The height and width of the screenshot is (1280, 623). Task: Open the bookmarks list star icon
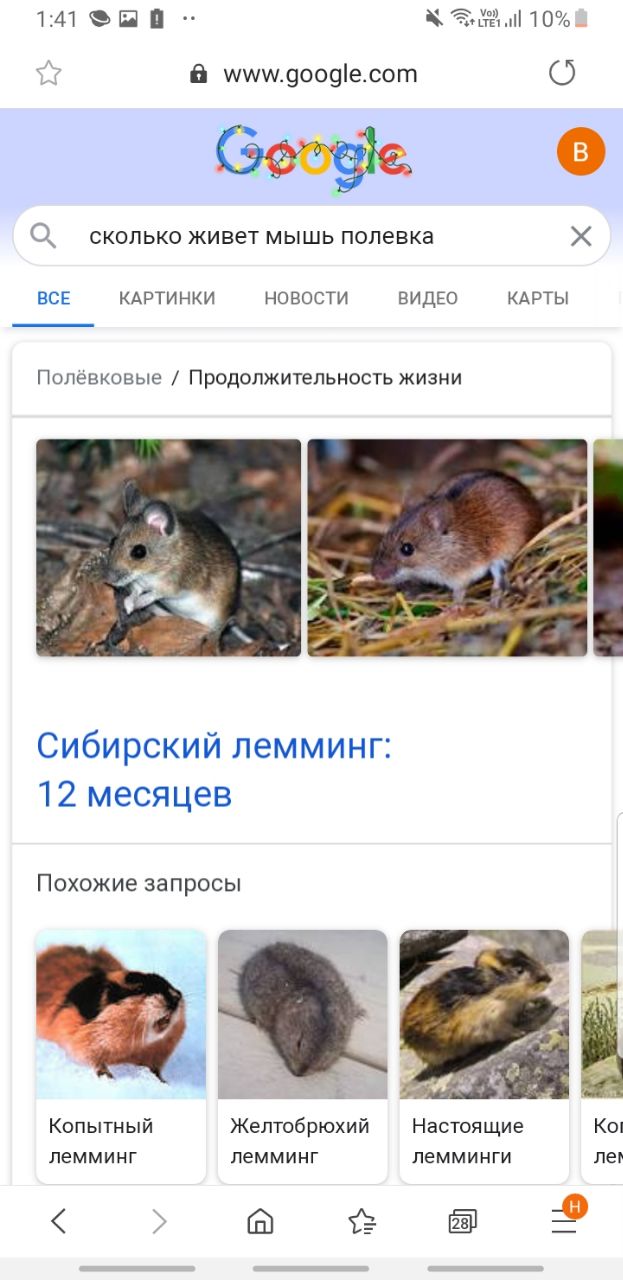tap(361, 1220)
